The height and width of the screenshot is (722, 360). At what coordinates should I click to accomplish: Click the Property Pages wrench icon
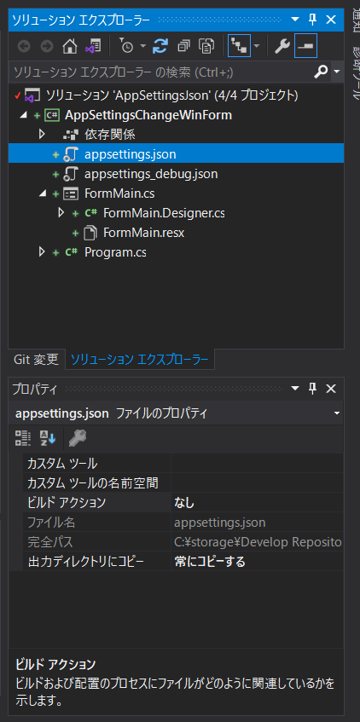coord(78,438)
